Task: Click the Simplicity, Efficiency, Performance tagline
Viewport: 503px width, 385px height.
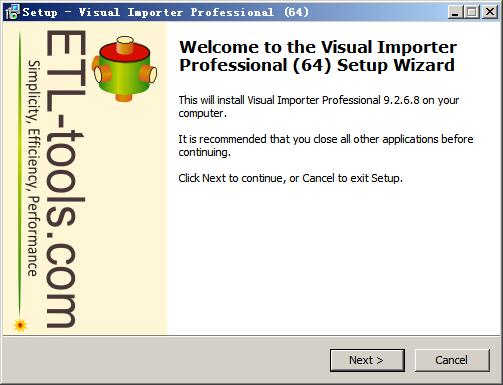Action: click(34, 168)
